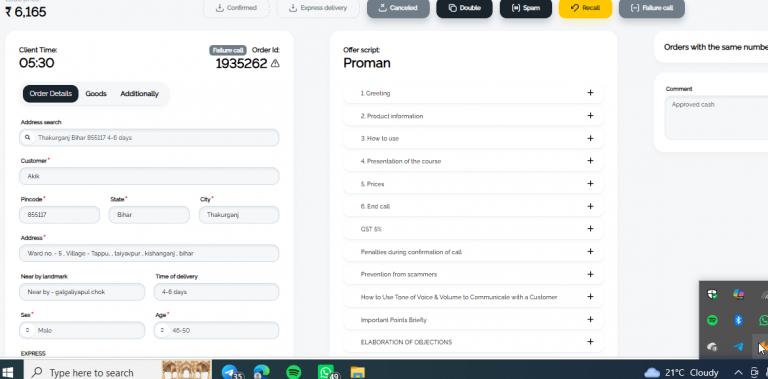
Task: Open Telegram from the taskbar
Action: coord(231,372)
